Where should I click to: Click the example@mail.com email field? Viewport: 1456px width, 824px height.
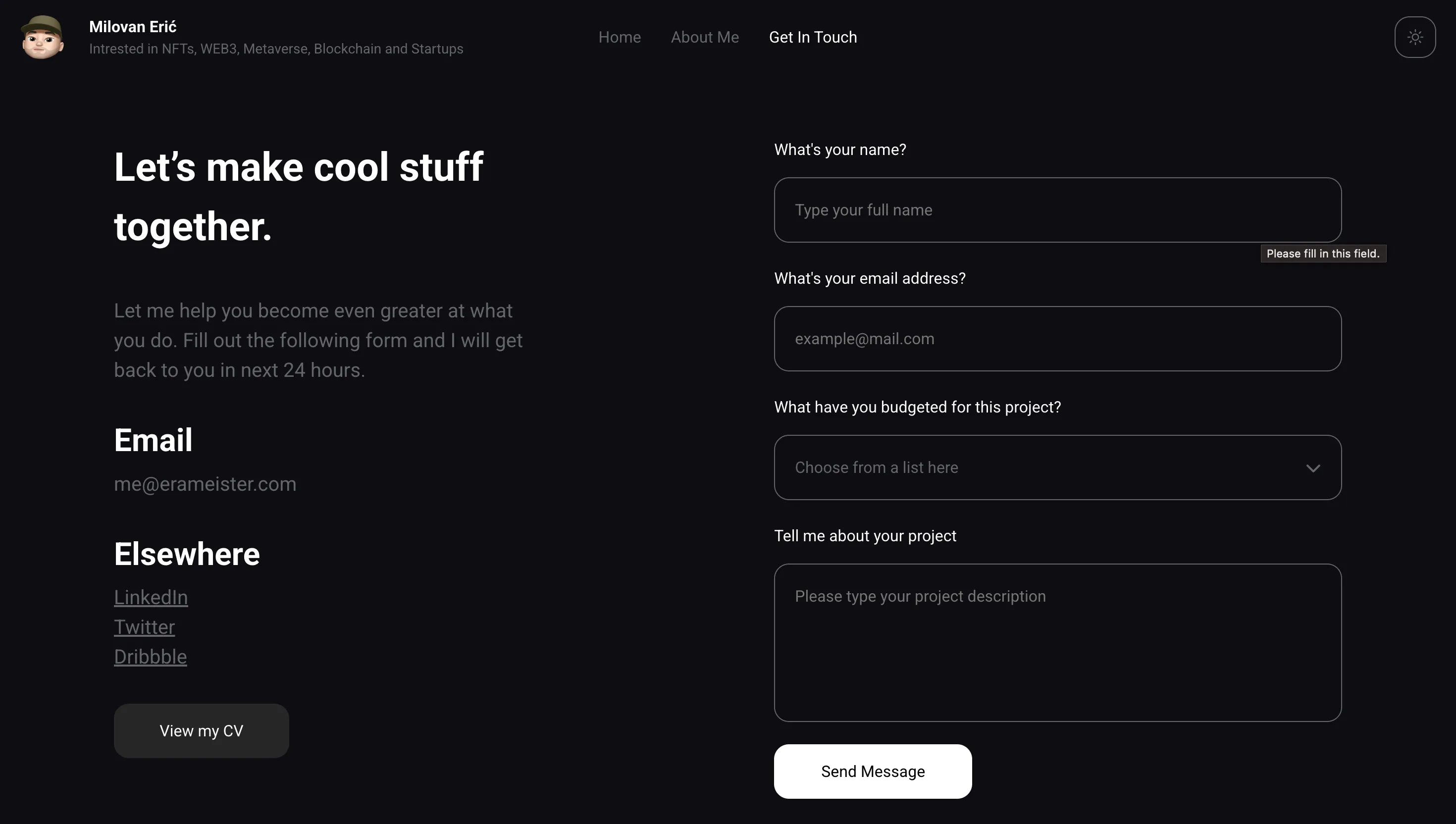1058,338
